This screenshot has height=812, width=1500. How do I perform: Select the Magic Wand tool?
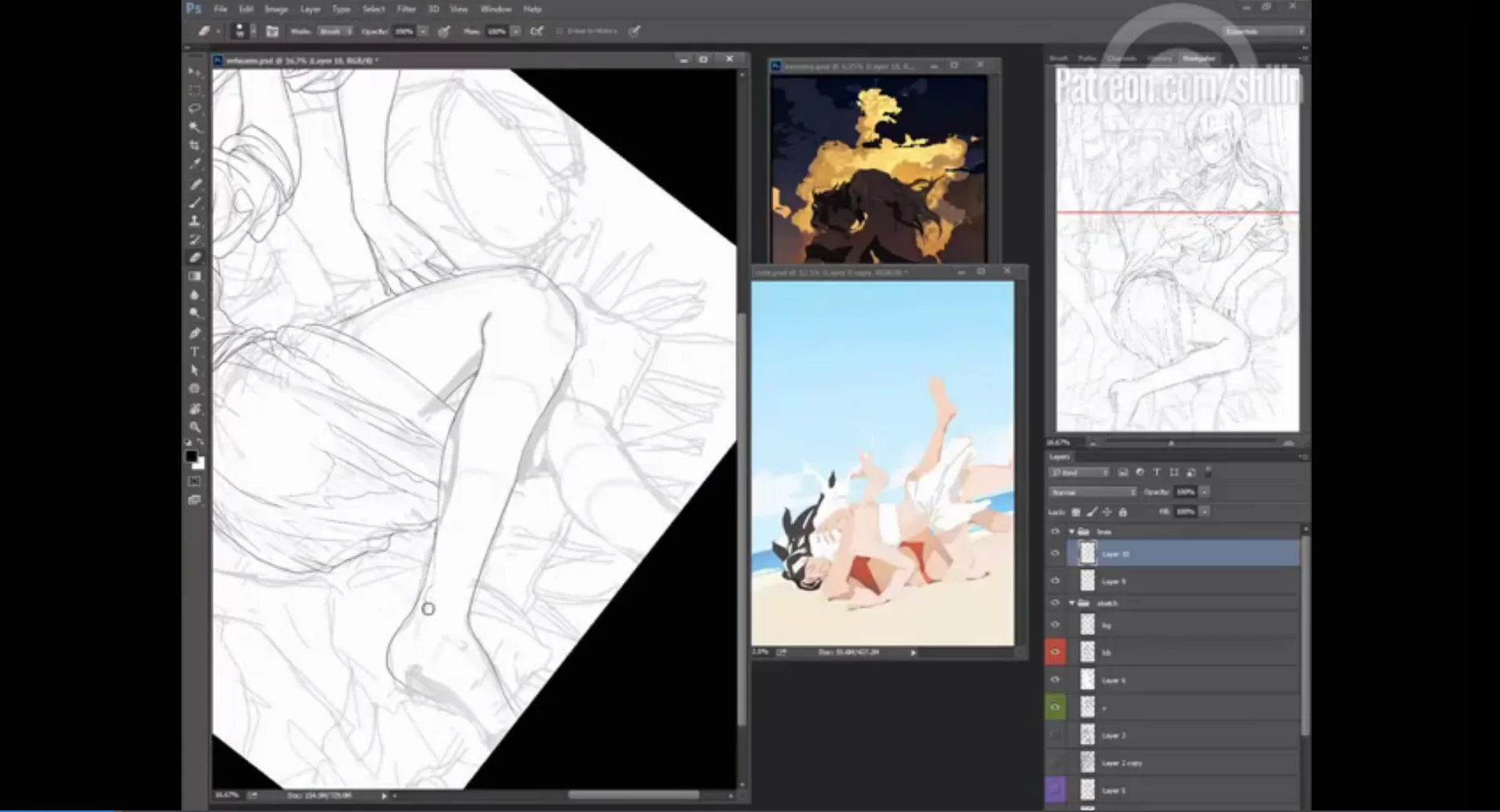point(195,127)
